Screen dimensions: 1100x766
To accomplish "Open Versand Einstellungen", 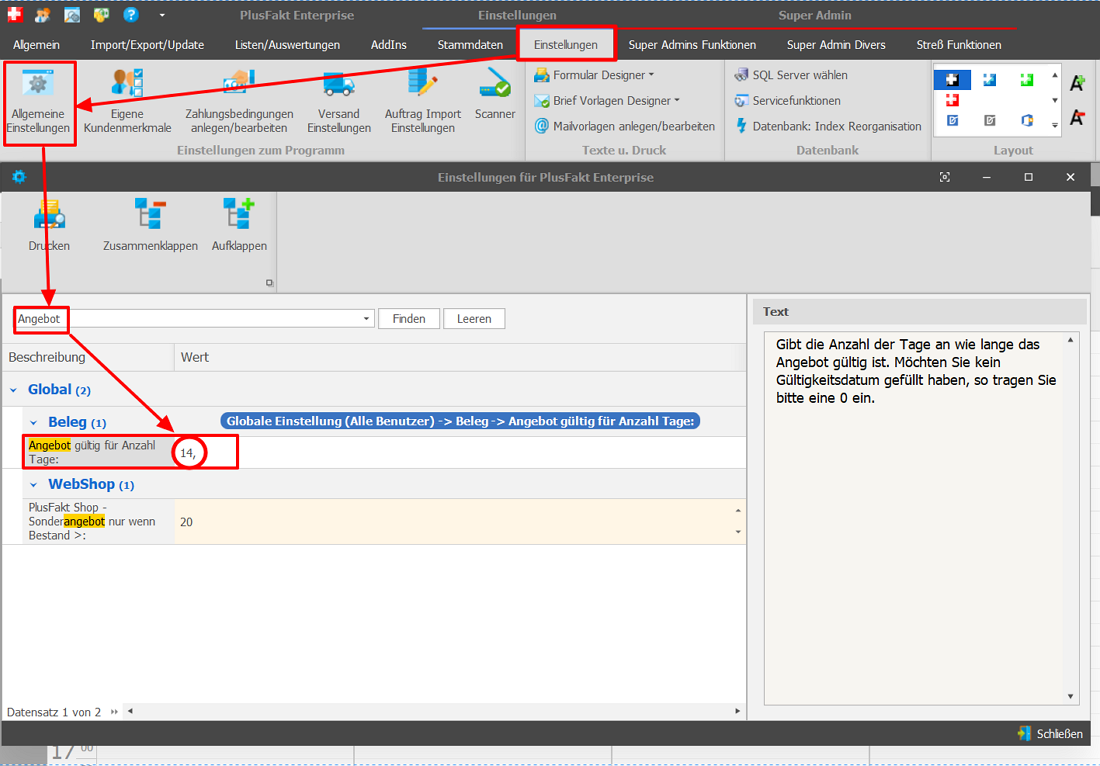I will point(339,102).
